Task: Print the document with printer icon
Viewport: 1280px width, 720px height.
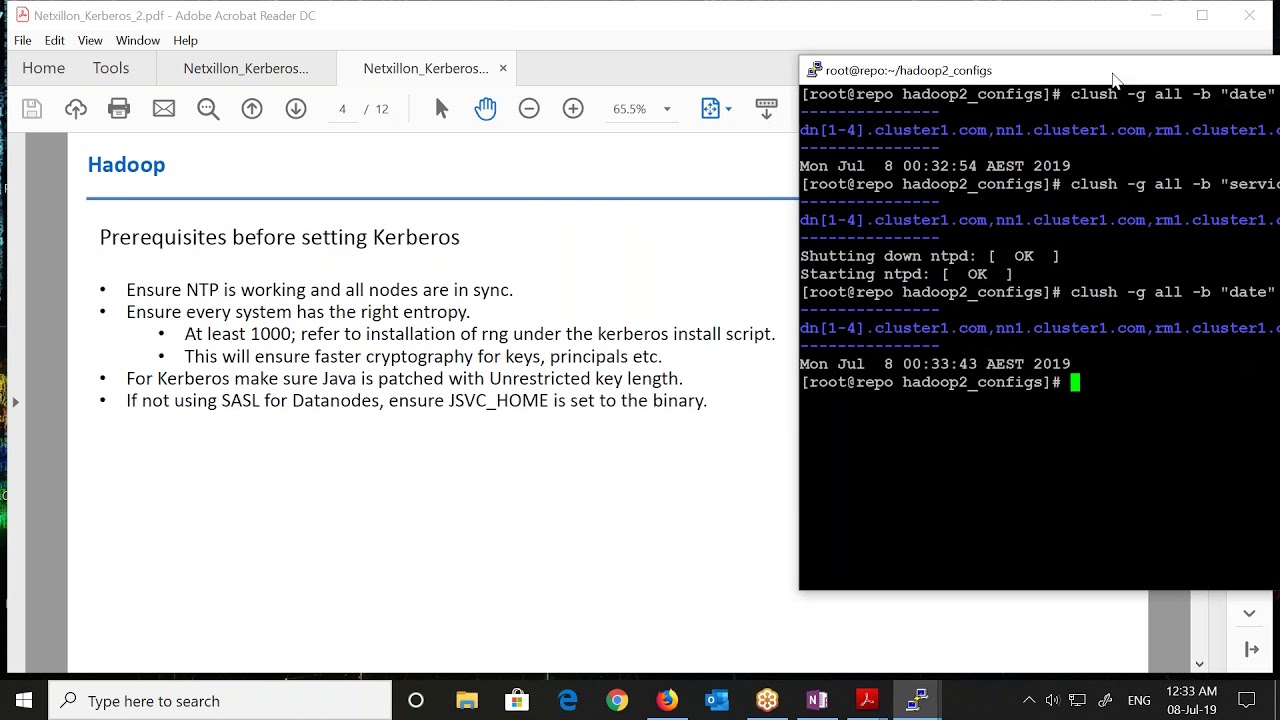Action: pyautogui.click(x=119, y=109)
